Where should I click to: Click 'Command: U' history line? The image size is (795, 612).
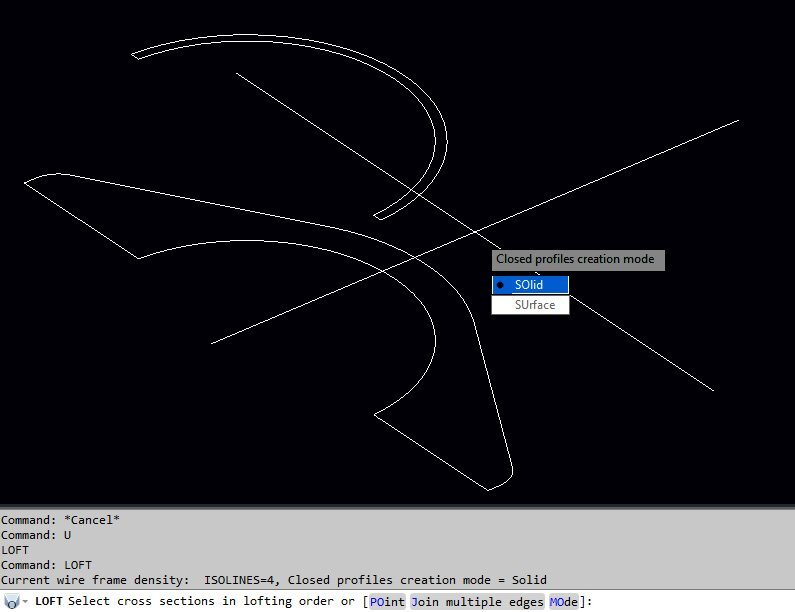pyautogui.click(x=36, y=535)
